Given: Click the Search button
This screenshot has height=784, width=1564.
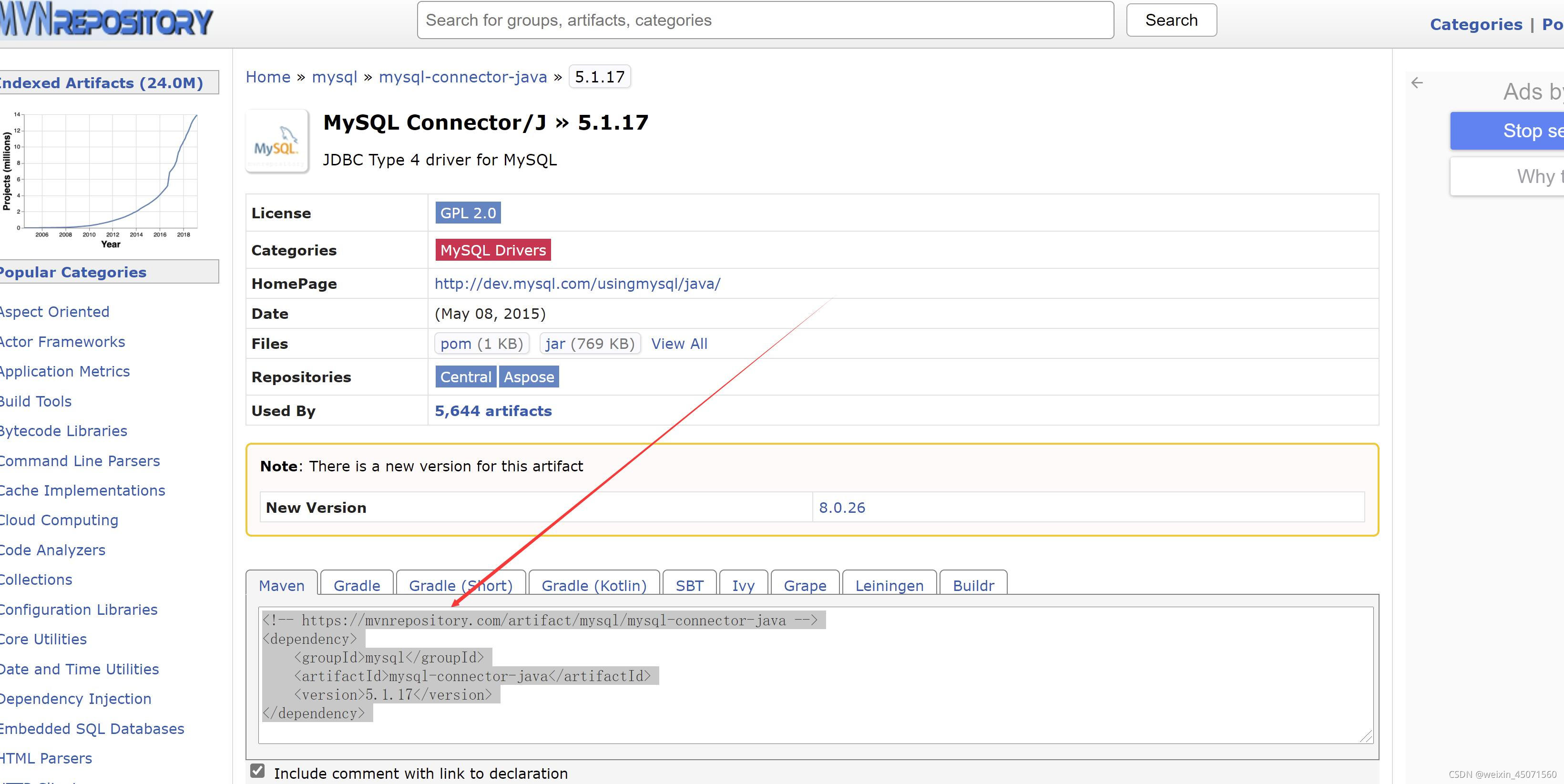Looking at the screenshot, I should tap(1171, 20).
